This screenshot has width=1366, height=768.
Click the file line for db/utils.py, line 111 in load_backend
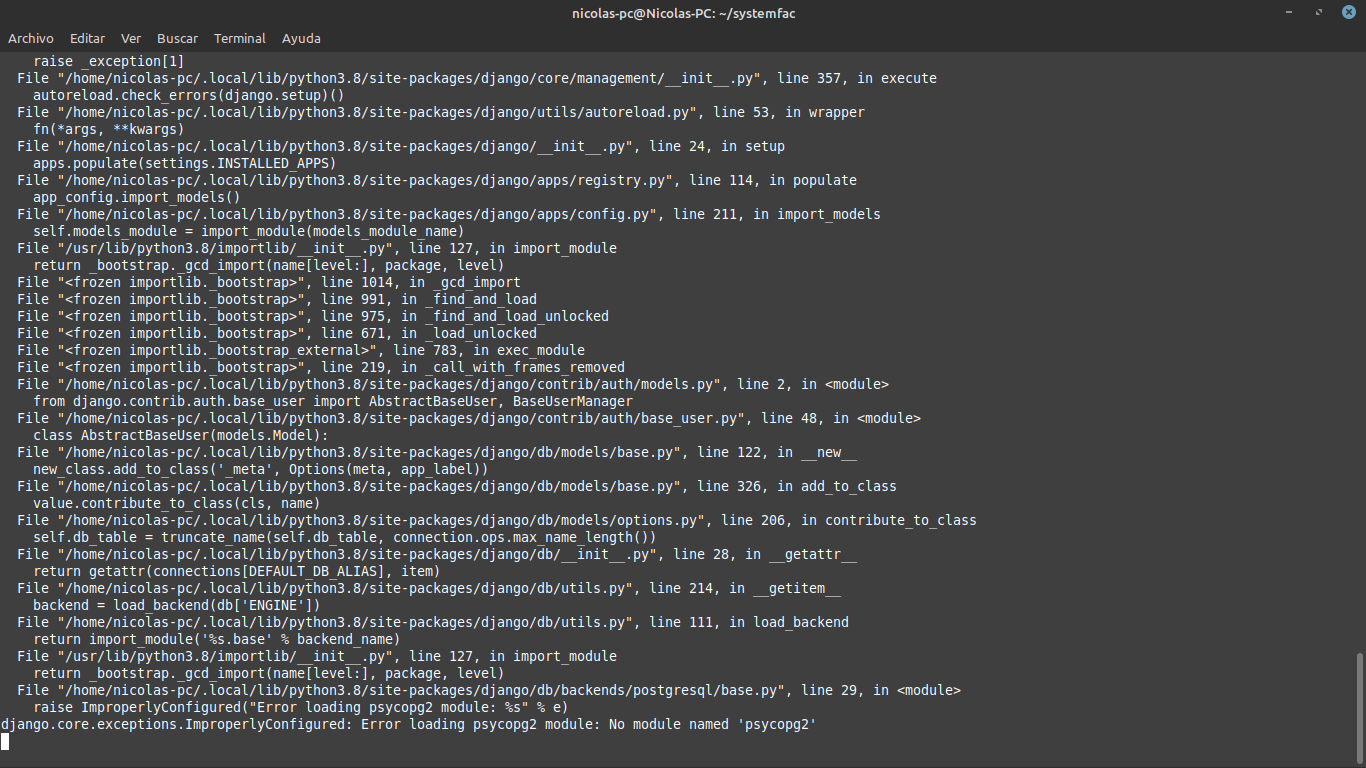coord(433,622)
